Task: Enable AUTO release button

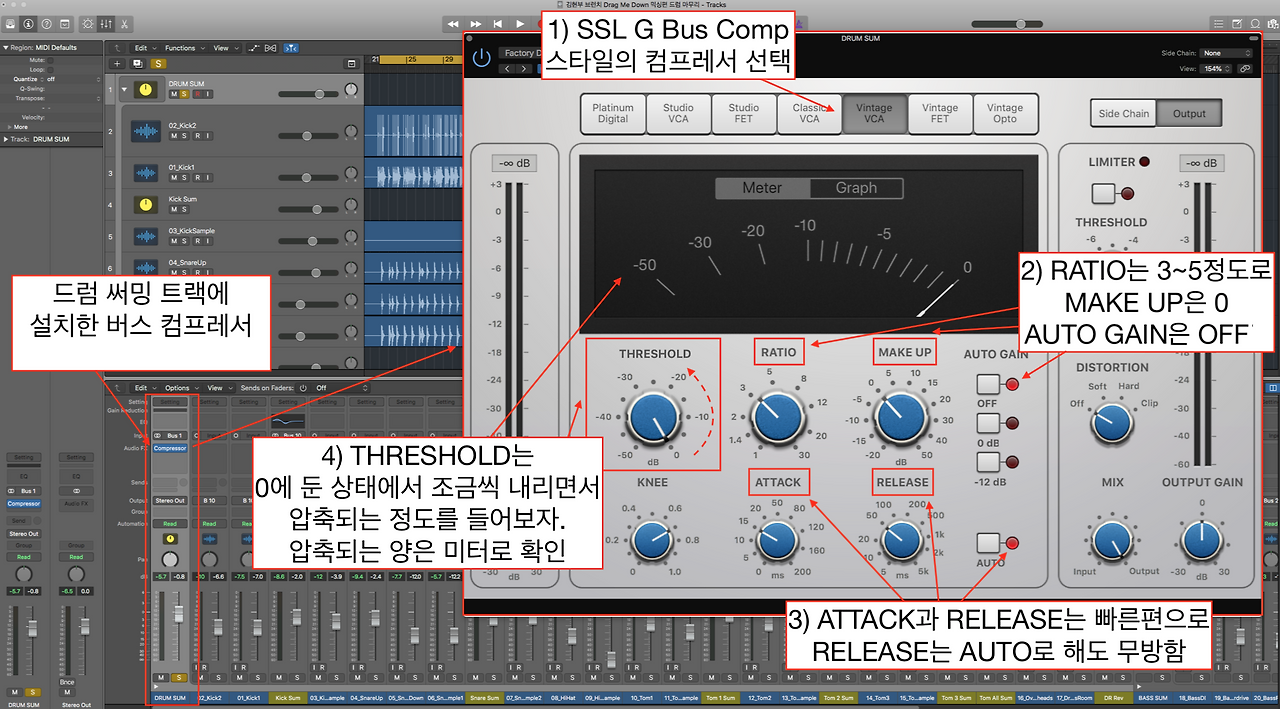Action: coord(989,543)
